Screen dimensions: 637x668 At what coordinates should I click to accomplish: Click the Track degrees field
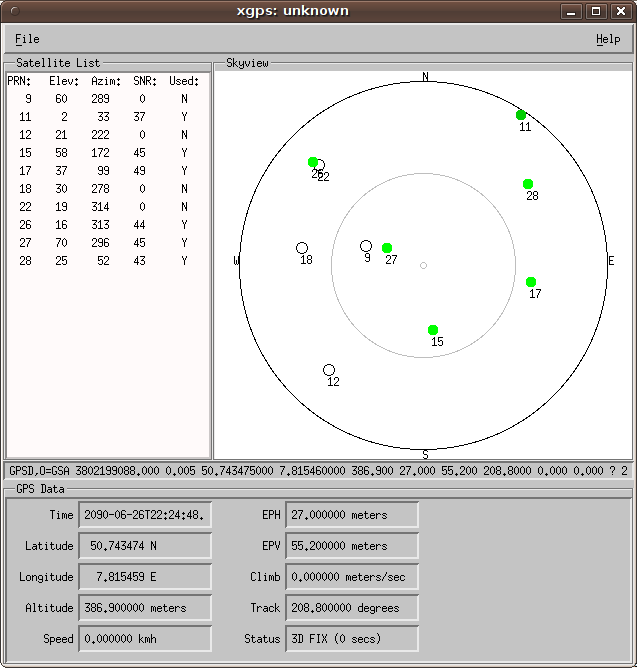click(351, 608)
